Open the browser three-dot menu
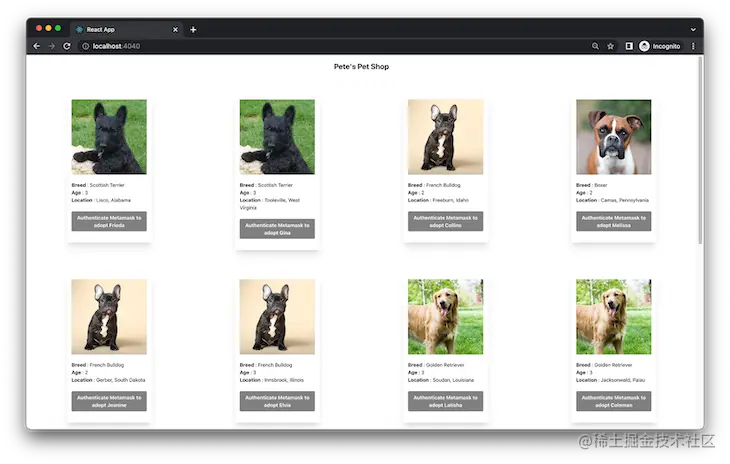This screenshot has width=730, height=464. coord(693,46)
